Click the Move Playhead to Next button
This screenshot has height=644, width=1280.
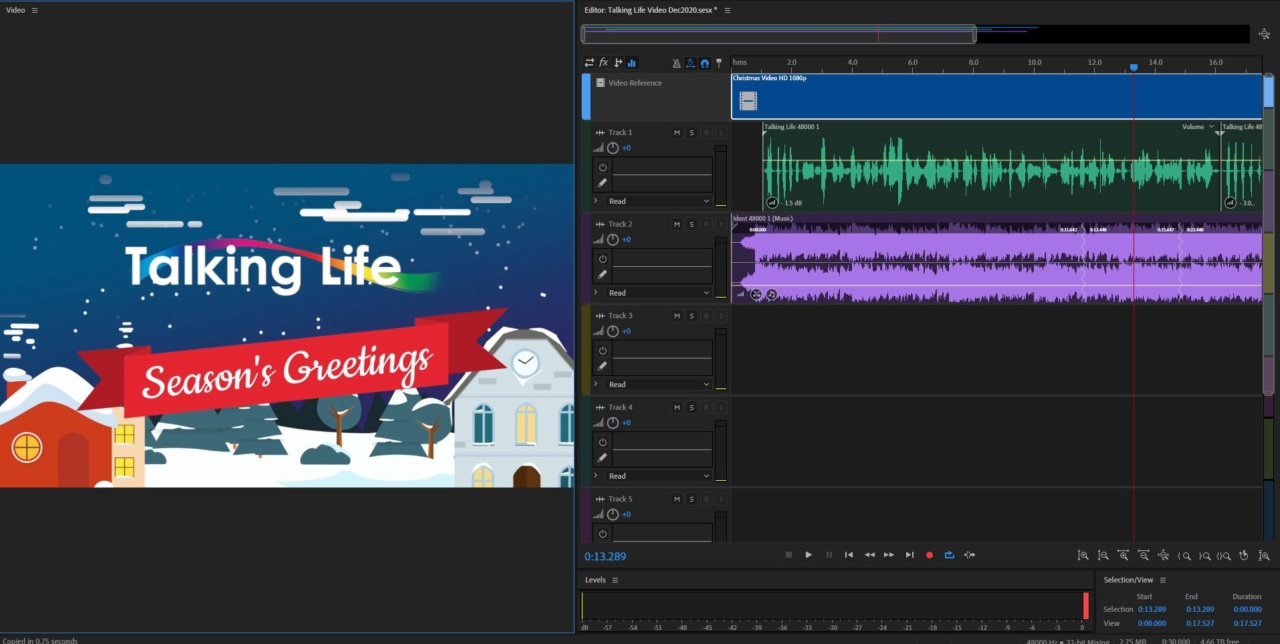coord(909,555)
